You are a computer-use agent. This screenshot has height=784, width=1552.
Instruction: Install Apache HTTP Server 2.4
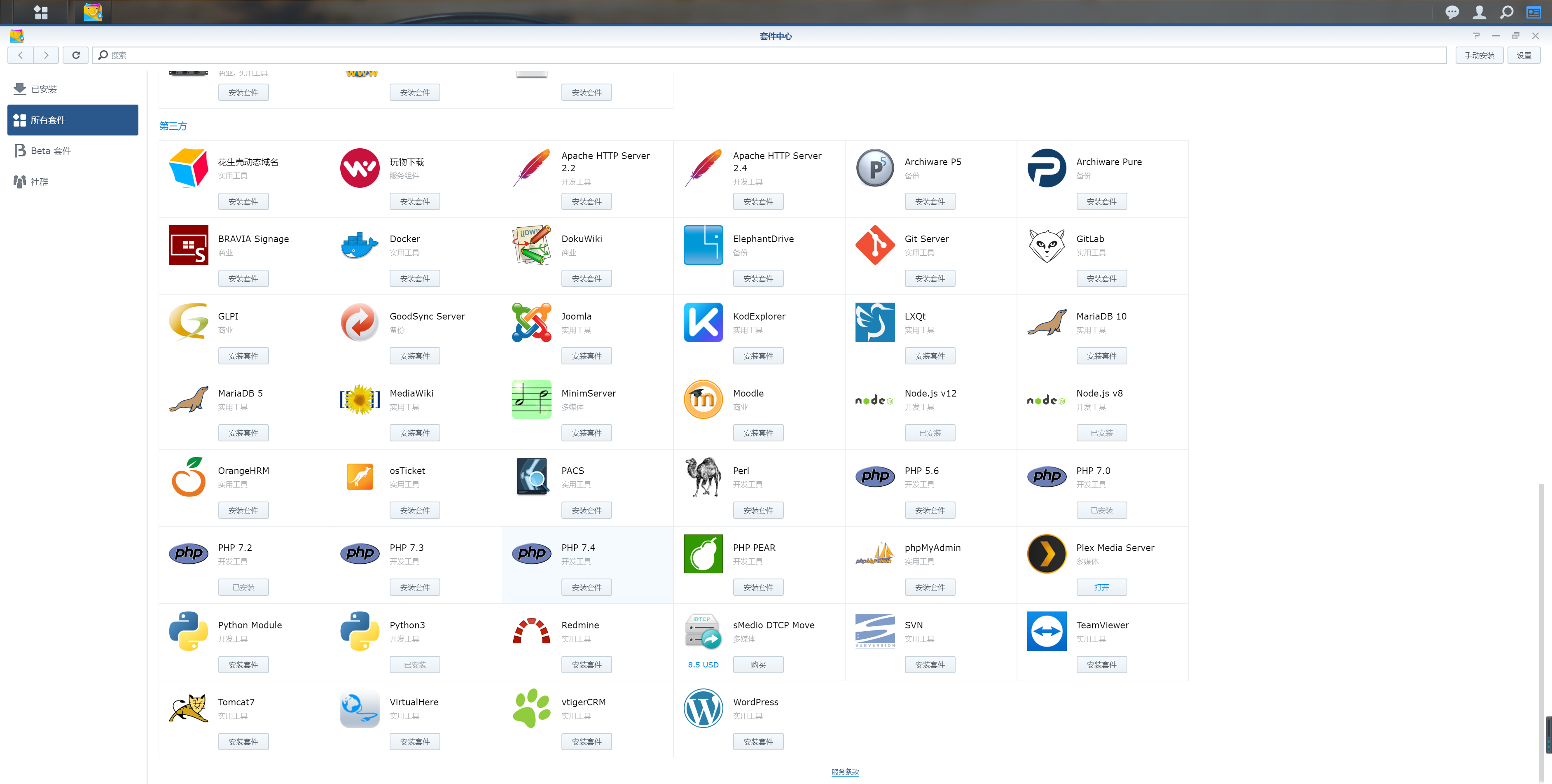[758, 201]
